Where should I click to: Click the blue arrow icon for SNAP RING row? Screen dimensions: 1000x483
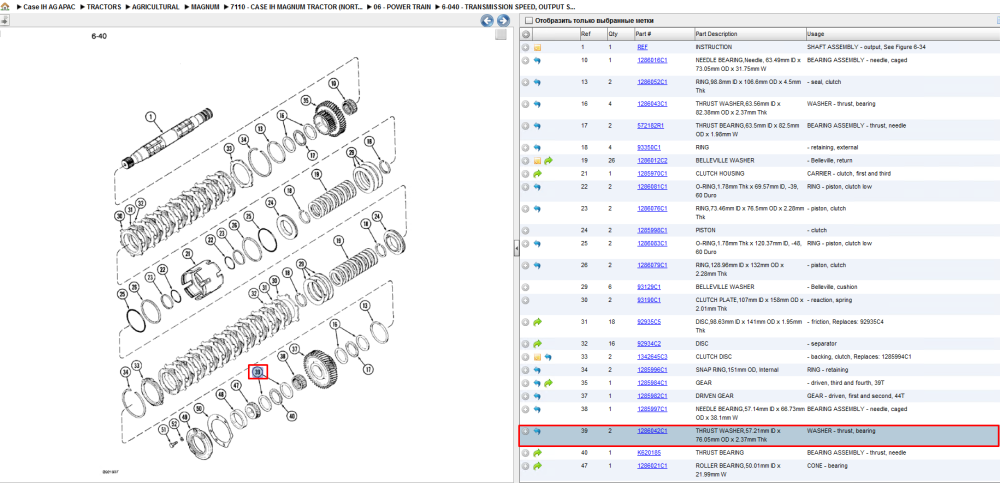tap(537, 370)
